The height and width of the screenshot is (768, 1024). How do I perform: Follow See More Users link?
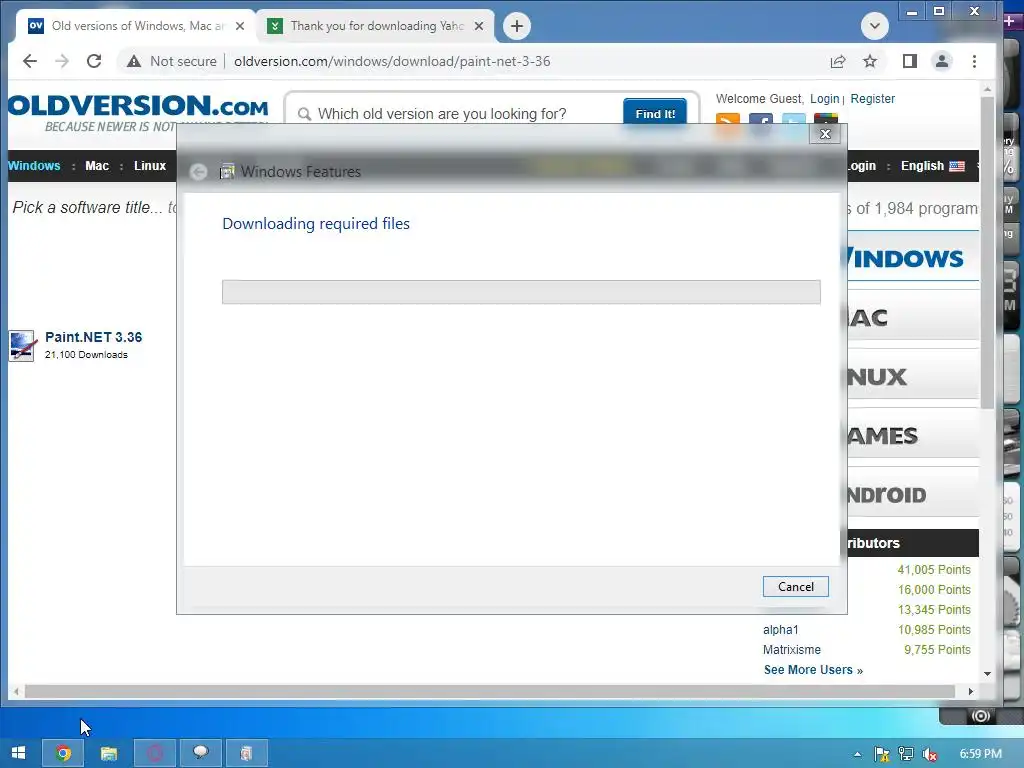click(x=813, y=670)
